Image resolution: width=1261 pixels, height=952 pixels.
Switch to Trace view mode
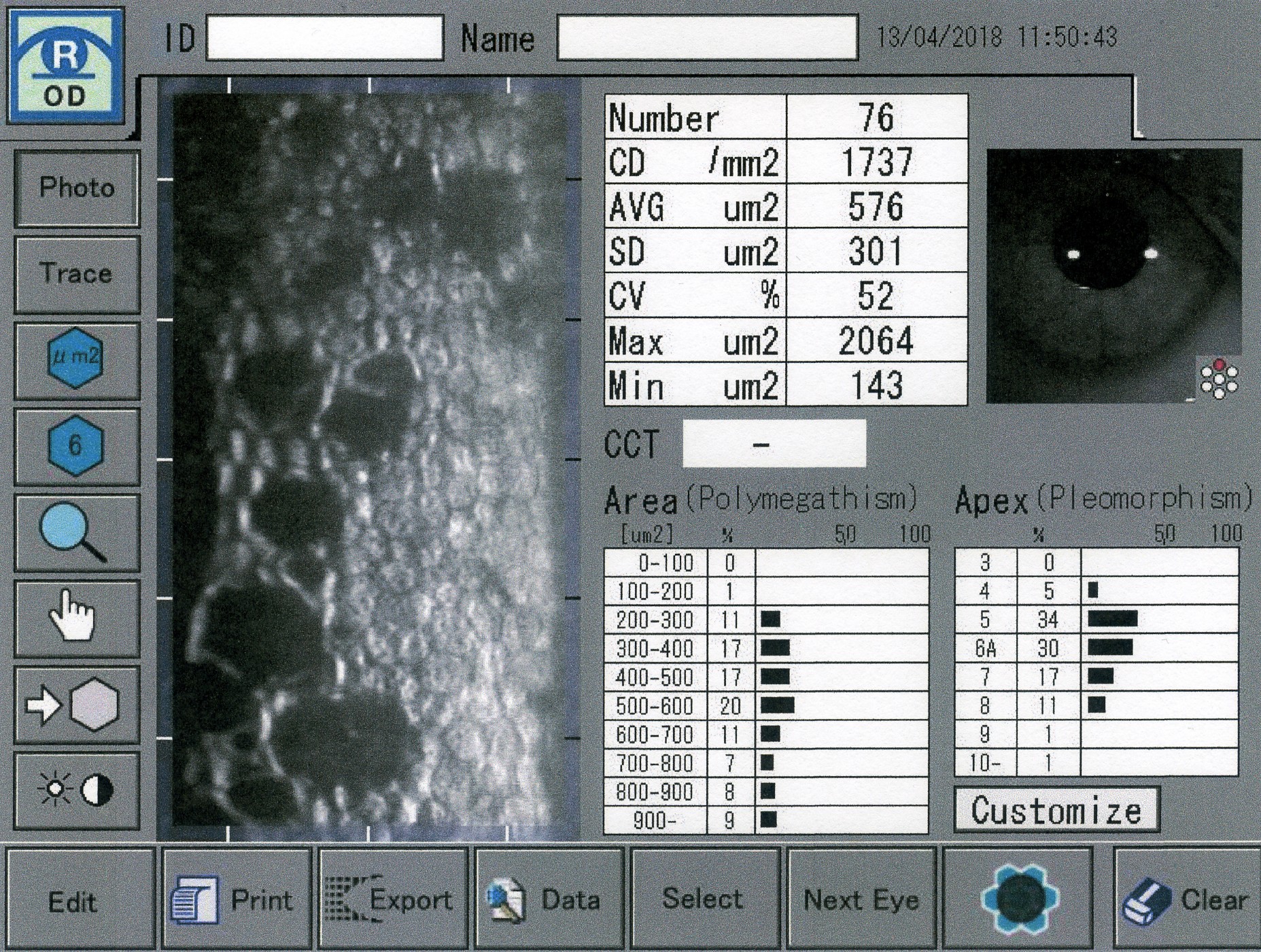[x=76, y=274]
